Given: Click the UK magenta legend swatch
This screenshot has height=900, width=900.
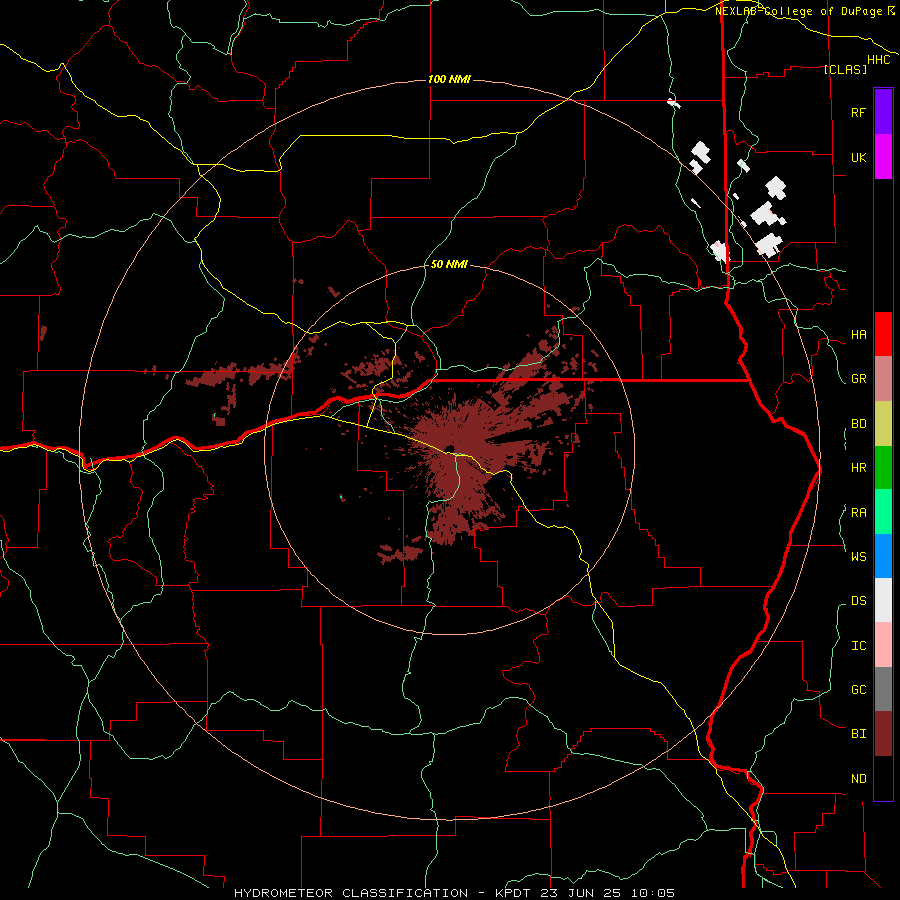Looking at the screenshot, I should [x=883, y=157].
